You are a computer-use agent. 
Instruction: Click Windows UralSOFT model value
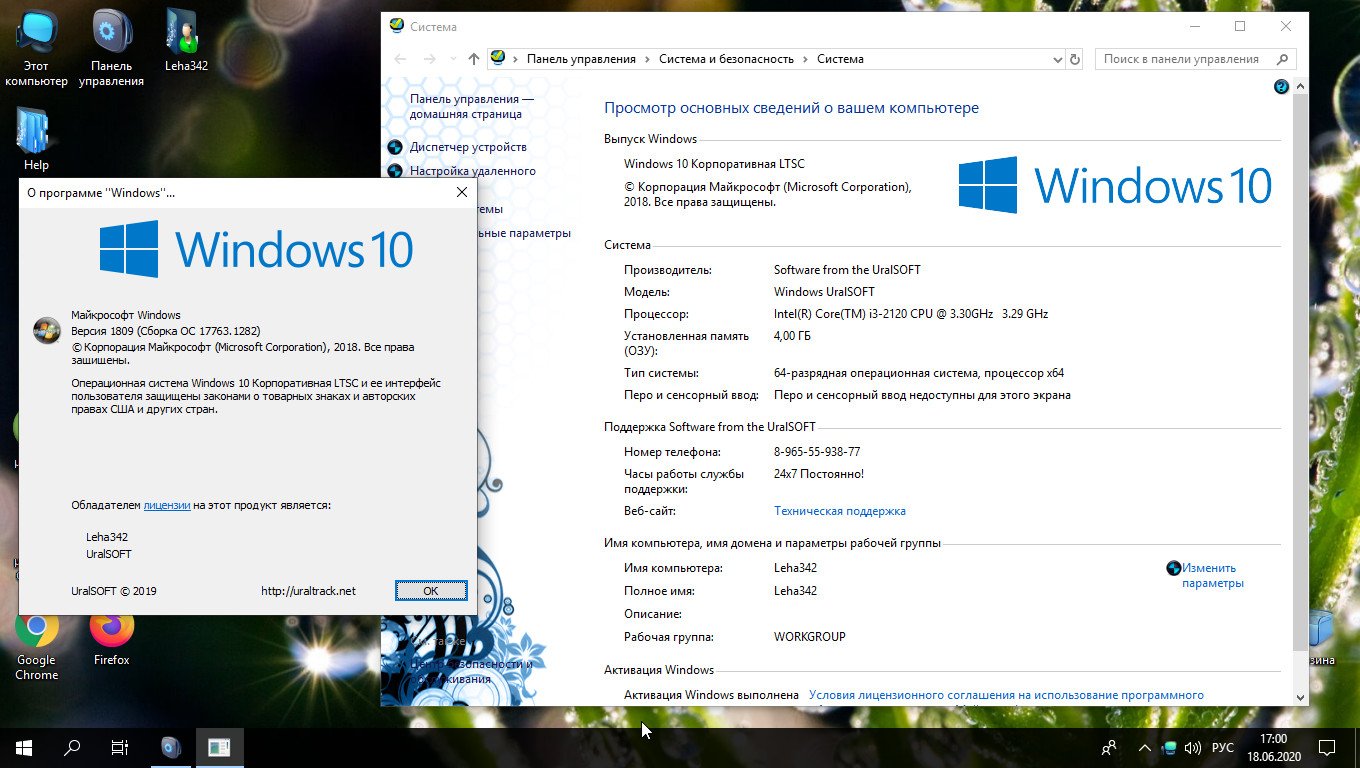pos(824,292)
